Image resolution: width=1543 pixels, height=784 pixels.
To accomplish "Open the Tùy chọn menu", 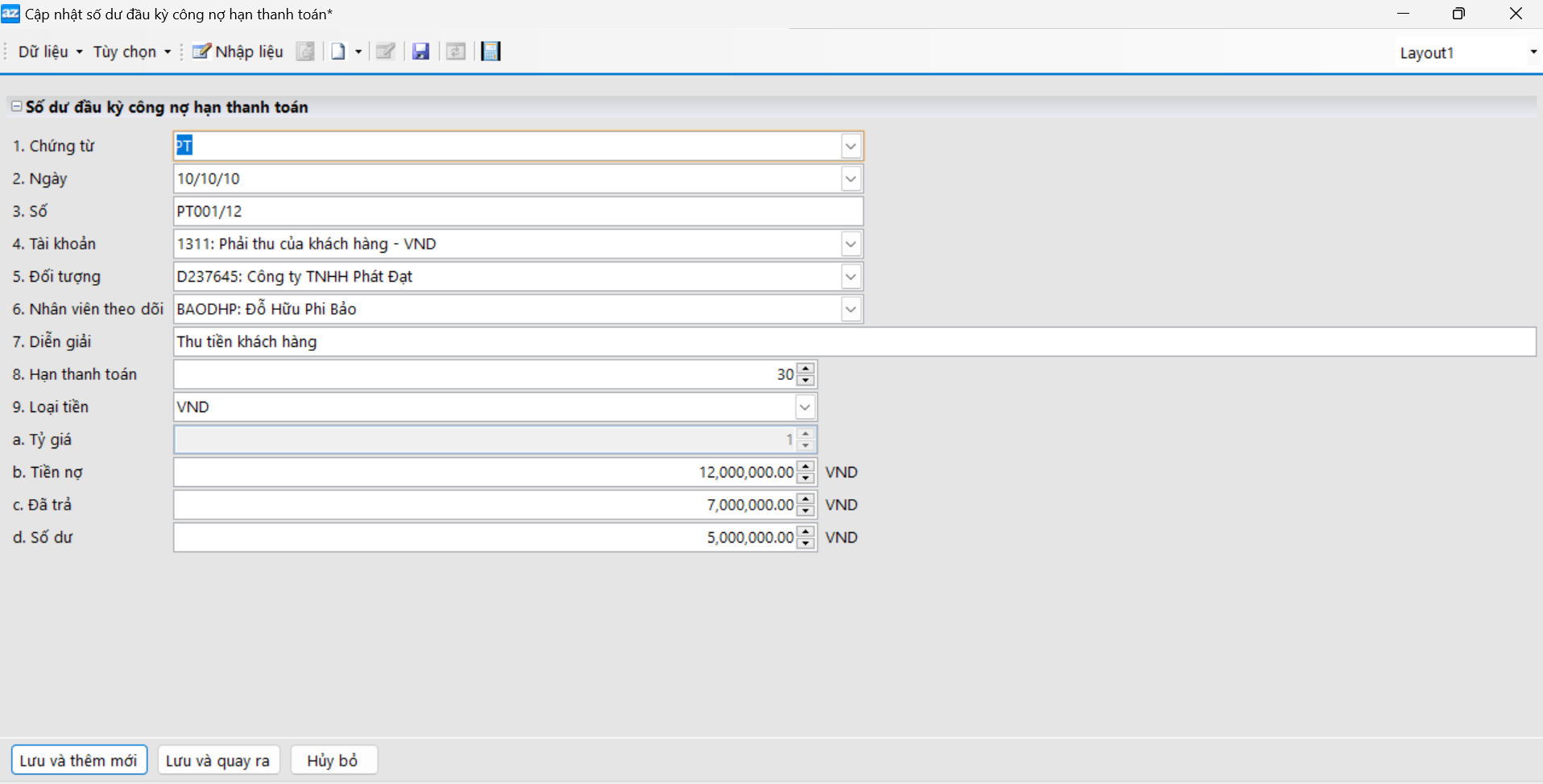I will 132,52.
